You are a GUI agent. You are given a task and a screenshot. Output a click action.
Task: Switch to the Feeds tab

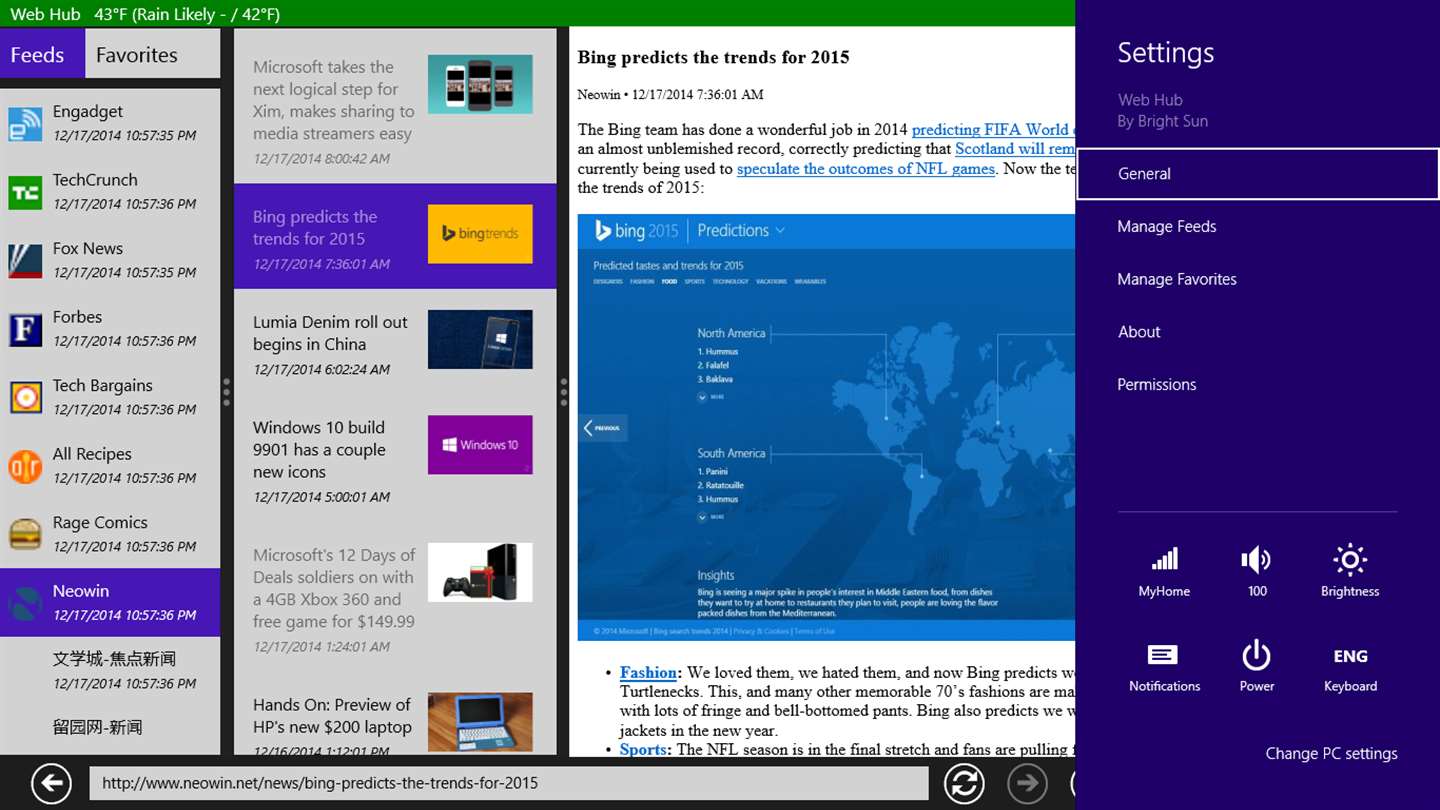tap(42, 54)
